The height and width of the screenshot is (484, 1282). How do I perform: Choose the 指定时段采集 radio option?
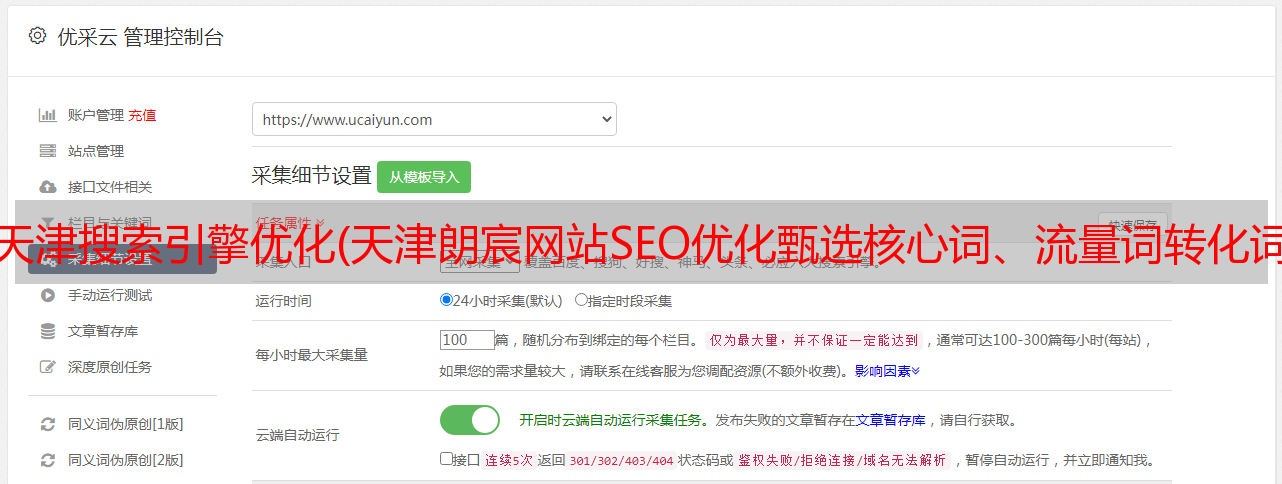coord(581,299)
